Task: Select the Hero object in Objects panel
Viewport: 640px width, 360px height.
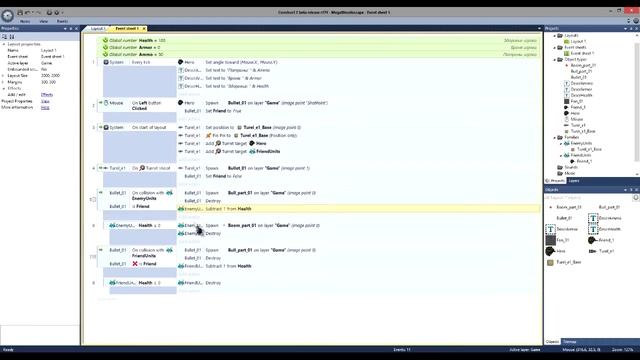Action: click(x=556, y=251)
